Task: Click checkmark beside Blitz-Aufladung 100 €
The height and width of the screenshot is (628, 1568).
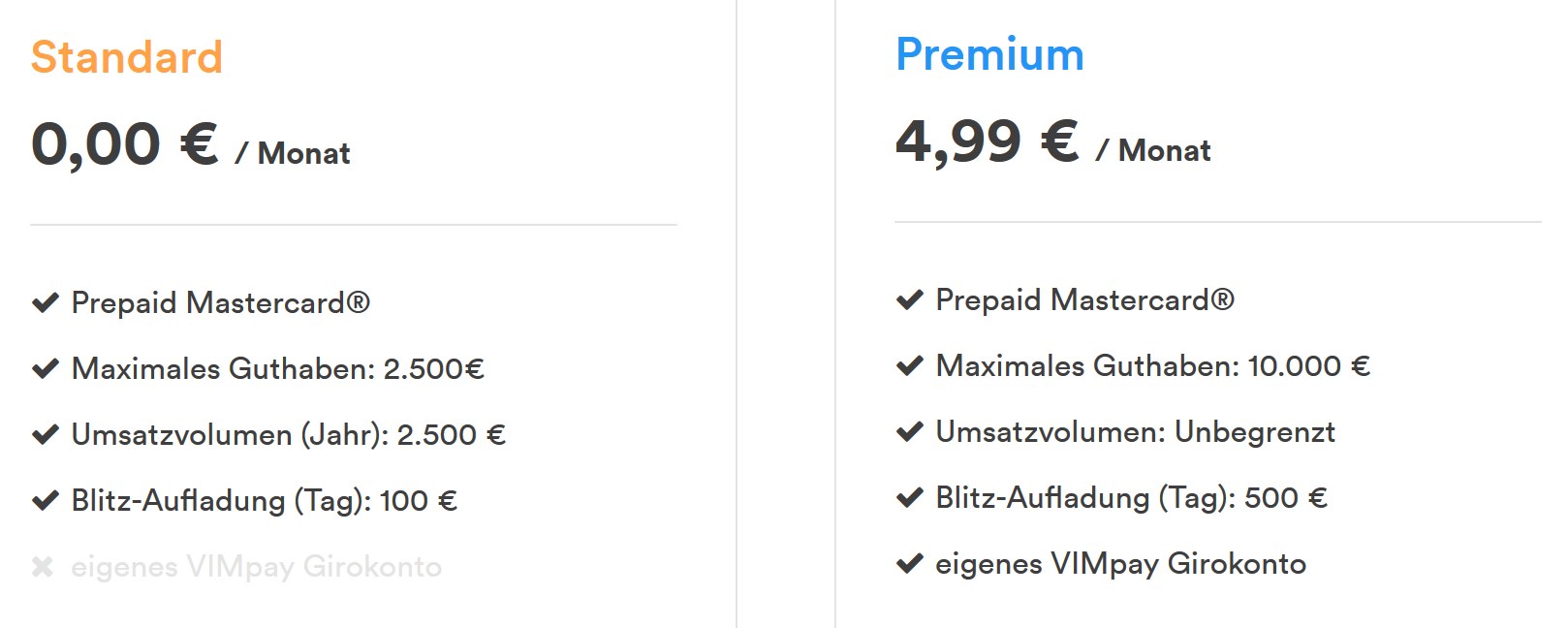Action: click(x=46, y=501)
